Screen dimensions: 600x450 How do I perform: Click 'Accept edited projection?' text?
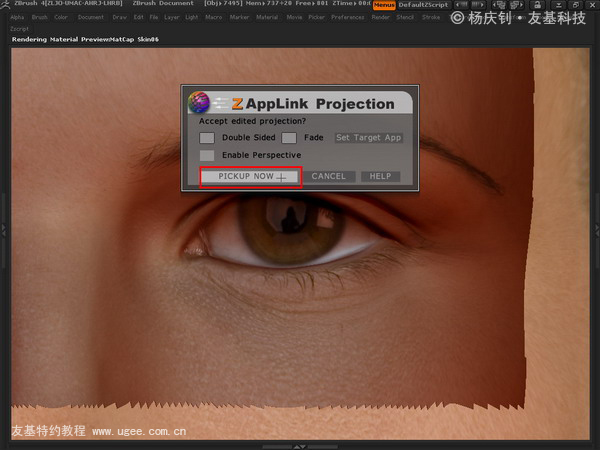(252, 121)
